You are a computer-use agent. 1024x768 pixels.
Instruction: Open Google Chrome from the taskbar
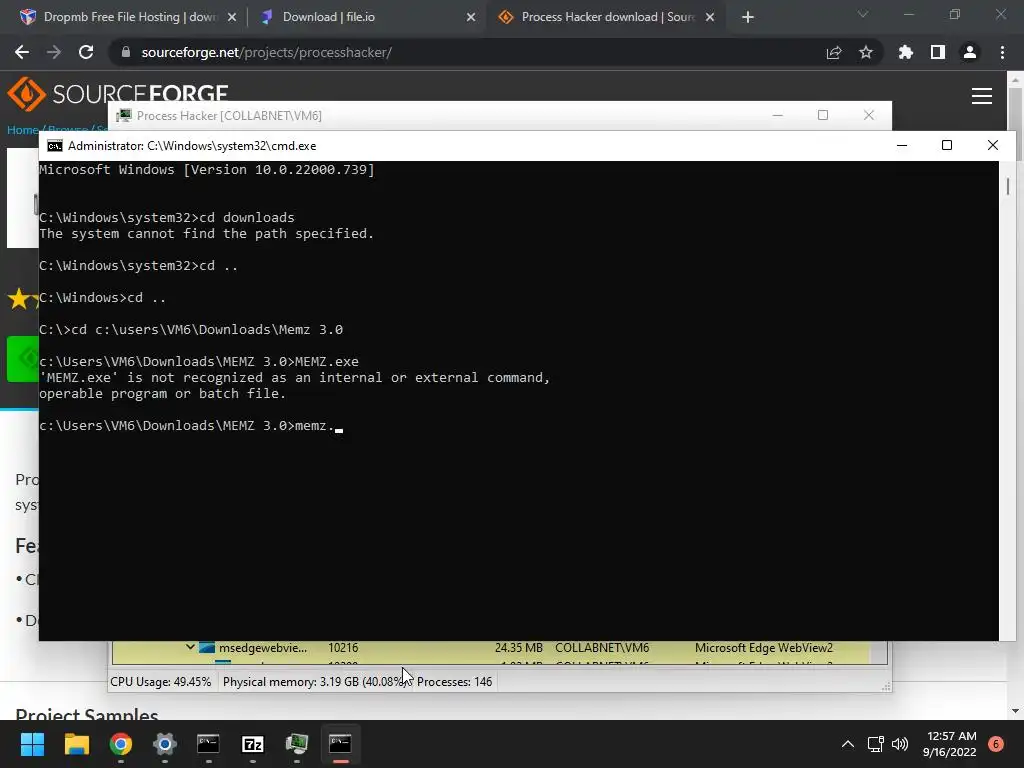121,744
